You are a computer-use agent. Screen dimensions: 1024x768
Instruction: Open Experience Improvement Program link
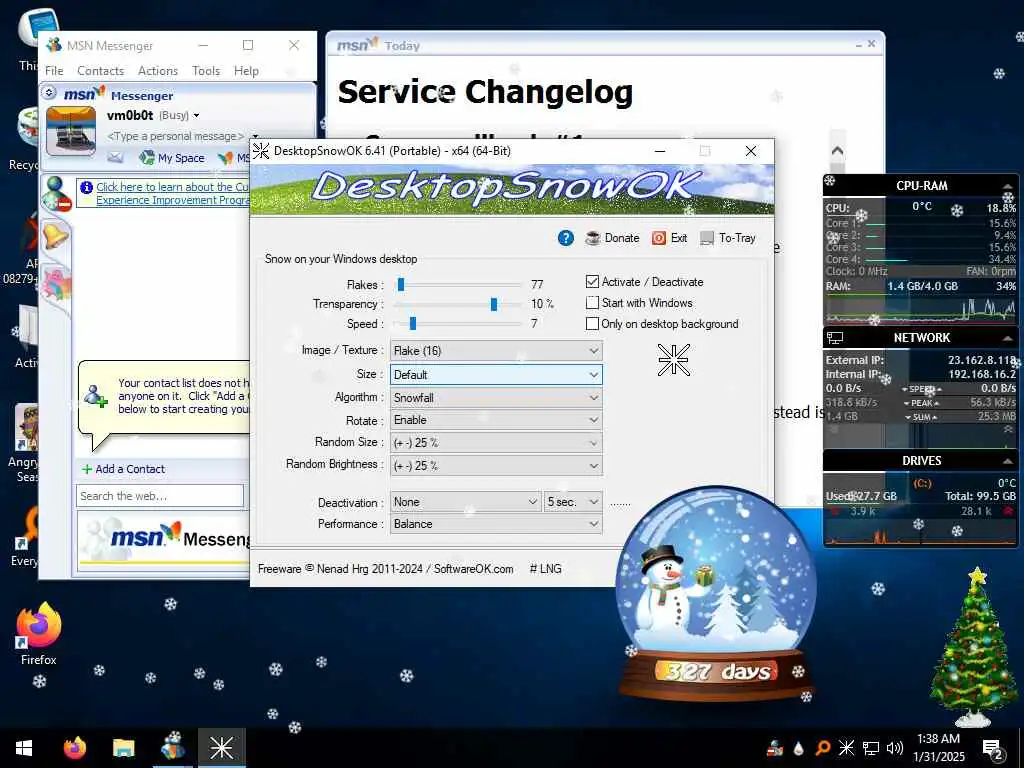click(x=172, y=193)
